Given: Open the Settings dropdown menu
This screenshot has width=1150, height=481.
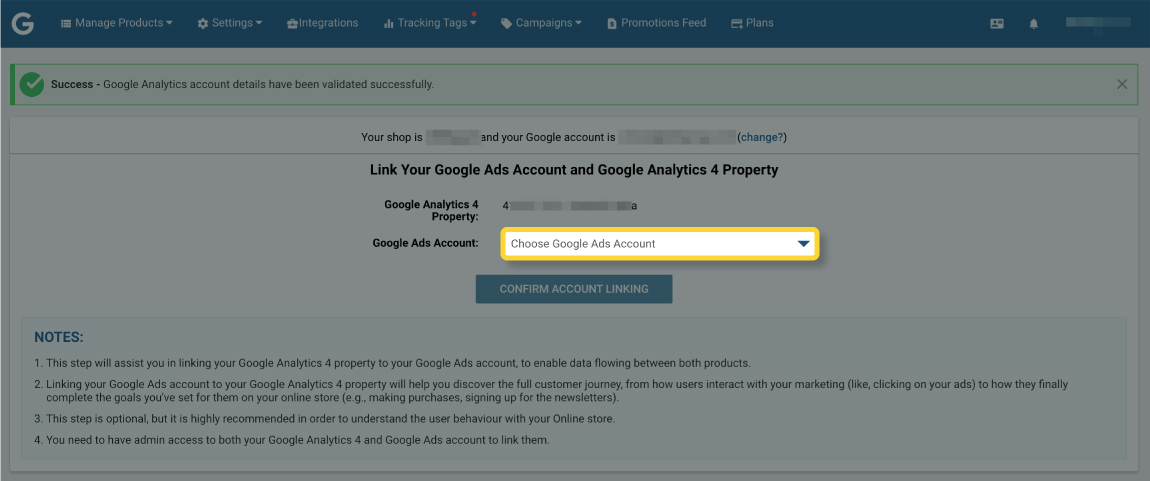Looking at the screenshot, I should (230, 23).
